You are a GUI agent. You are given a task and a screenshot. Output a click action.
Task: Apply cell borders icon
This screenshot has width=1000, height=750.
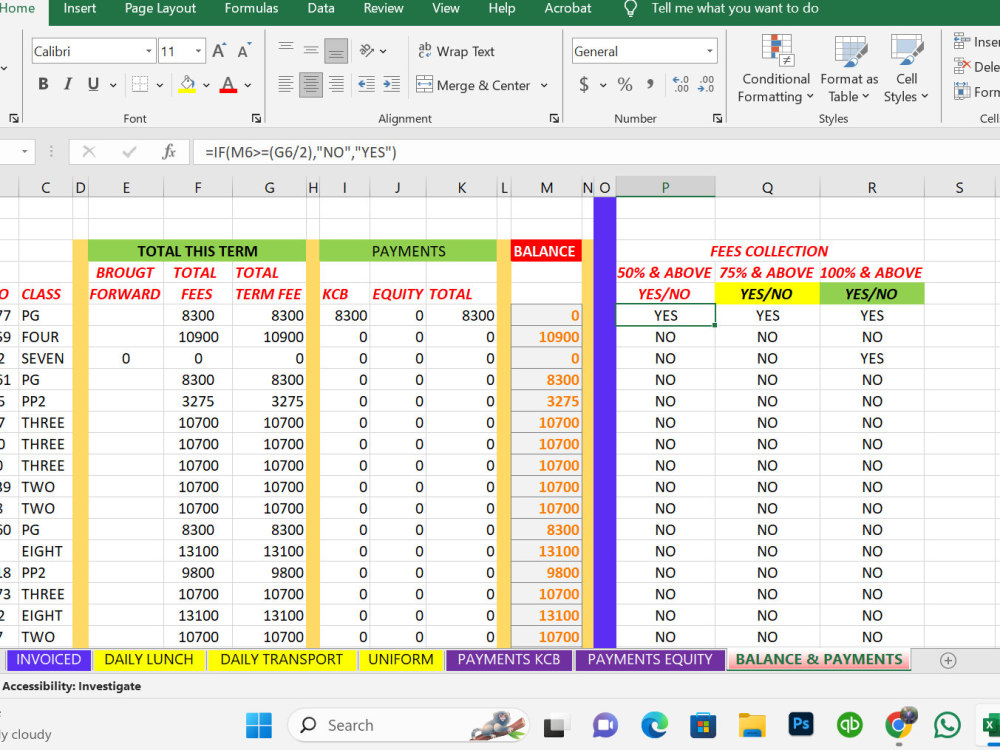tap(140, 84)
